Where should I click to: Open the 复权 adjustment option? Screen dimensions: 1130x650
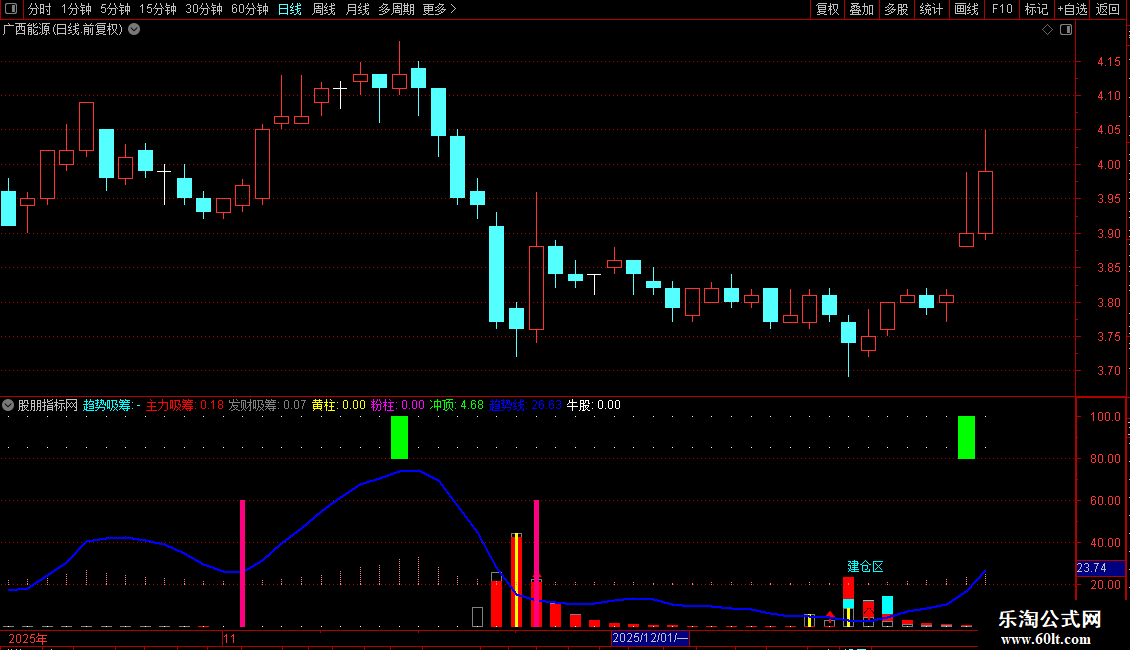827,9
